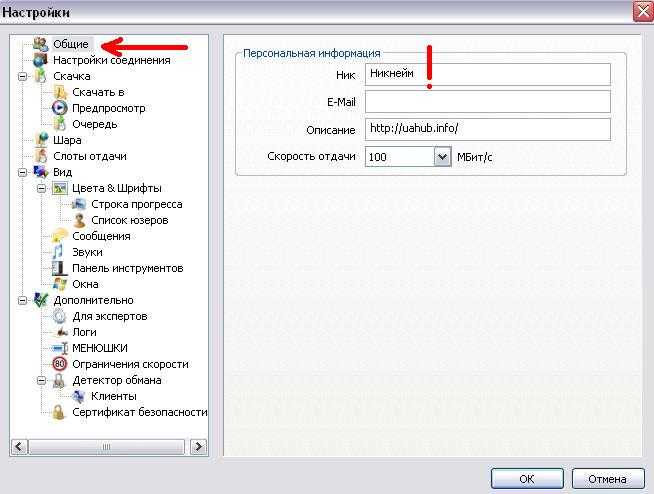
Task: Collapse the Детектор обмана node
Action: (42, 381)
